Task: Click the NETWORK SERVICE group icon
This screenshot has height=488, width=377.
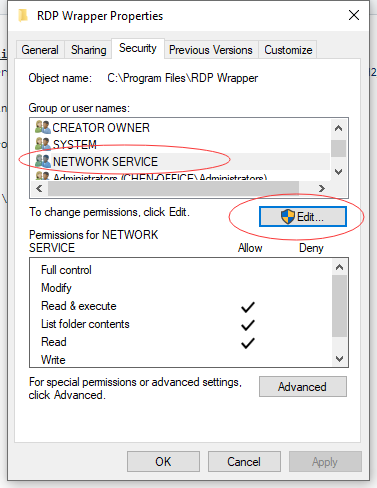Action: (43, 161)
